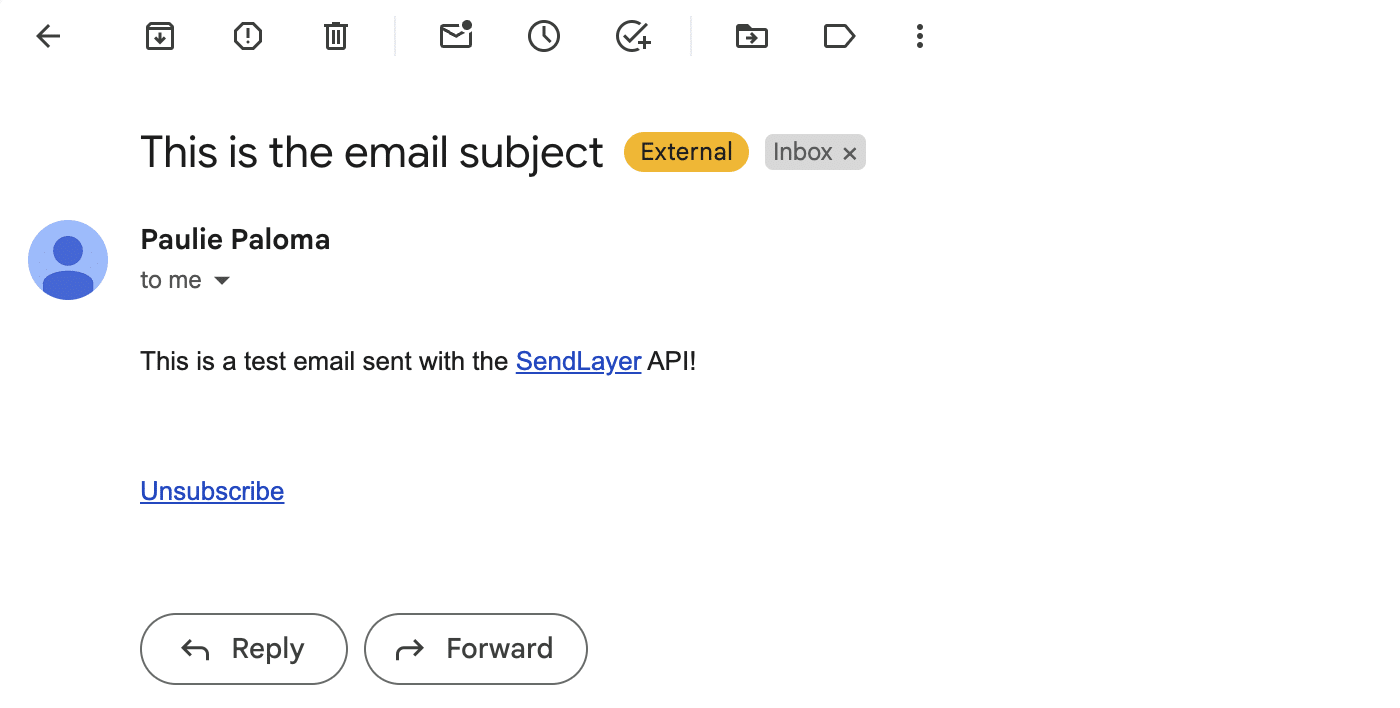The image size is (1400, 708).
Task: Mark the email as unread
Action: point(456,36)
